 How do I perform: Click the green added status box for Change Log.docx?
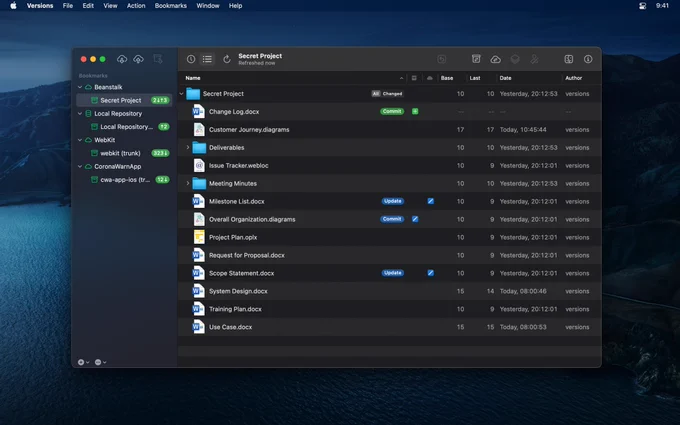[x=415, y=111]
